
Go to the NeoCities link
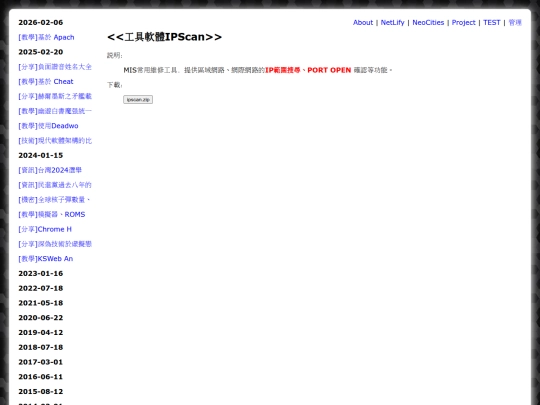pyautogui.click(x=428, y=22)
